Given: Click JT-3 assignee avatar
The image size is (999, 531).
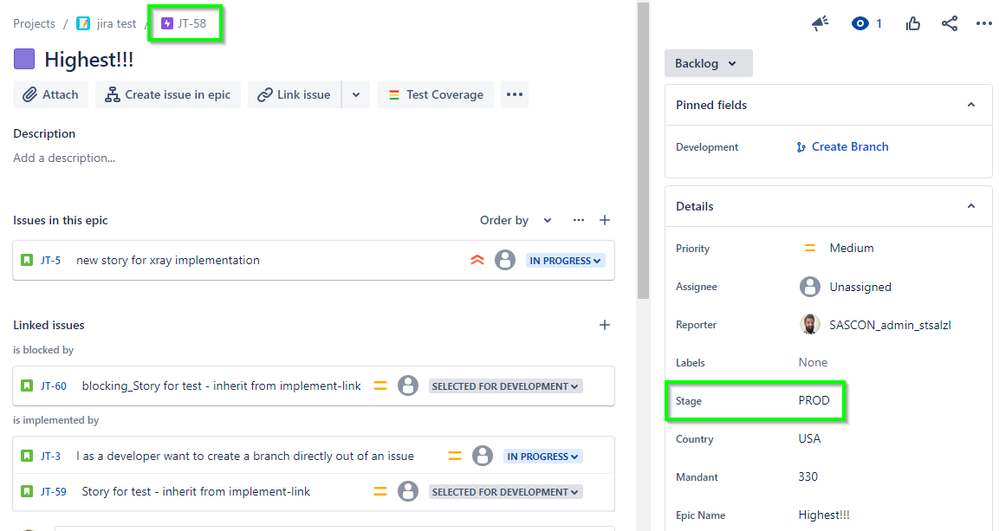Looking at the screenshot, I should [x=482, y=456].
